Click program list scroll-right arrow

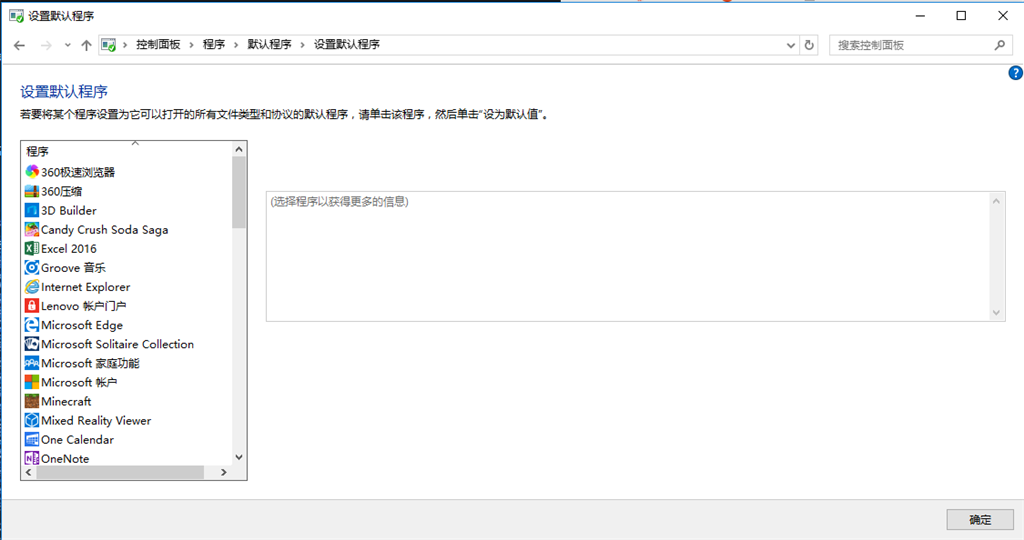[224, 472]
